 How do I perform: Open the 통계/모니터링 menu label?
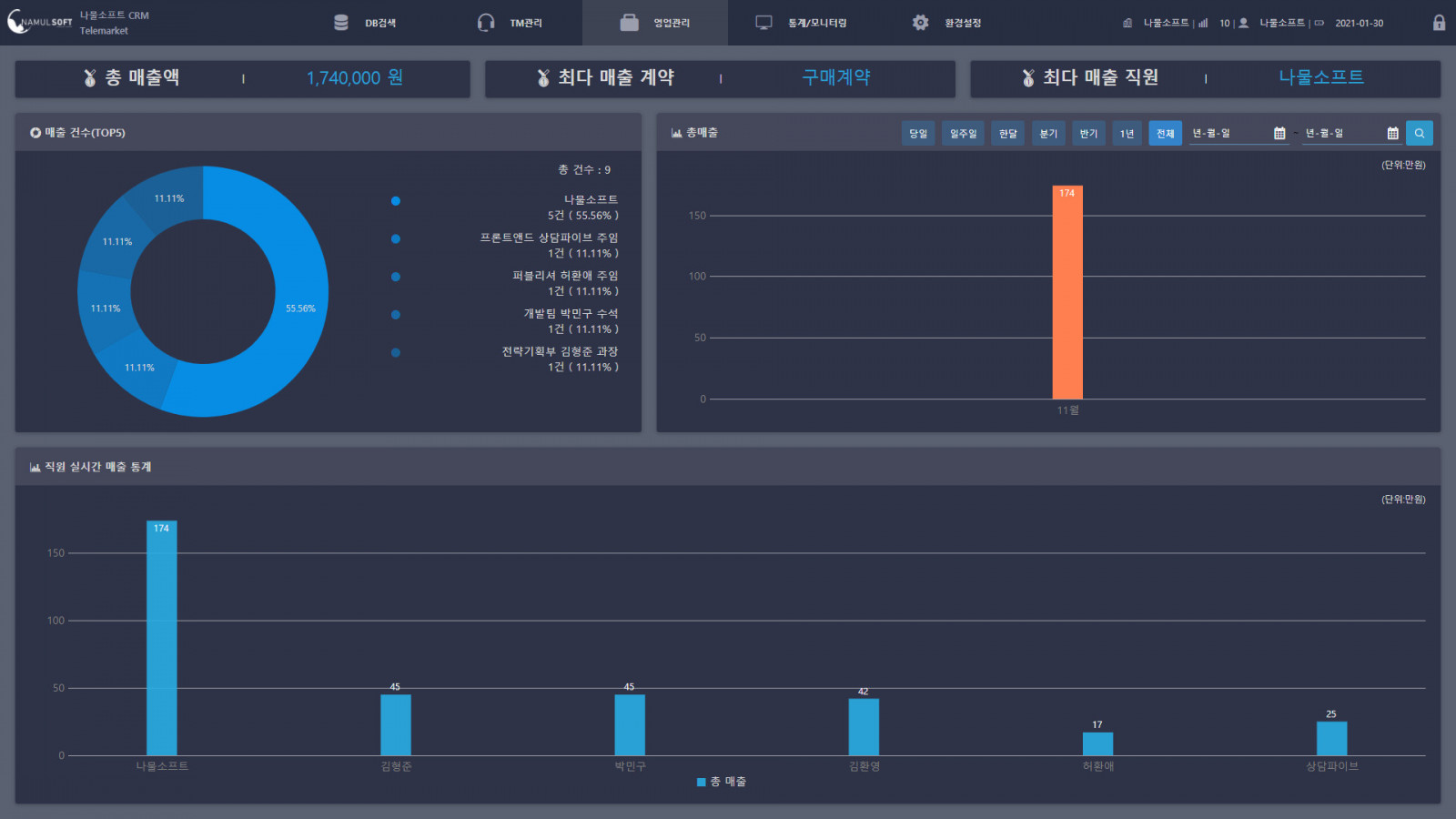tap(817, 23)
